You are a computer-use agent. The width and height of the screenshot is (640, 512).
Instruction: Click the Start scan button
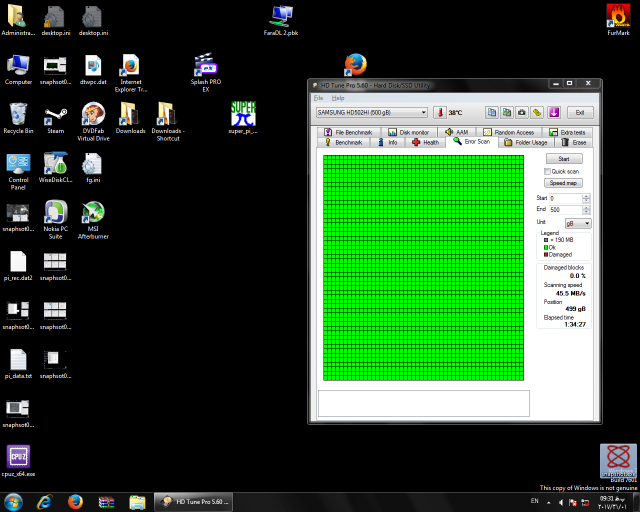tap(564, 159)
